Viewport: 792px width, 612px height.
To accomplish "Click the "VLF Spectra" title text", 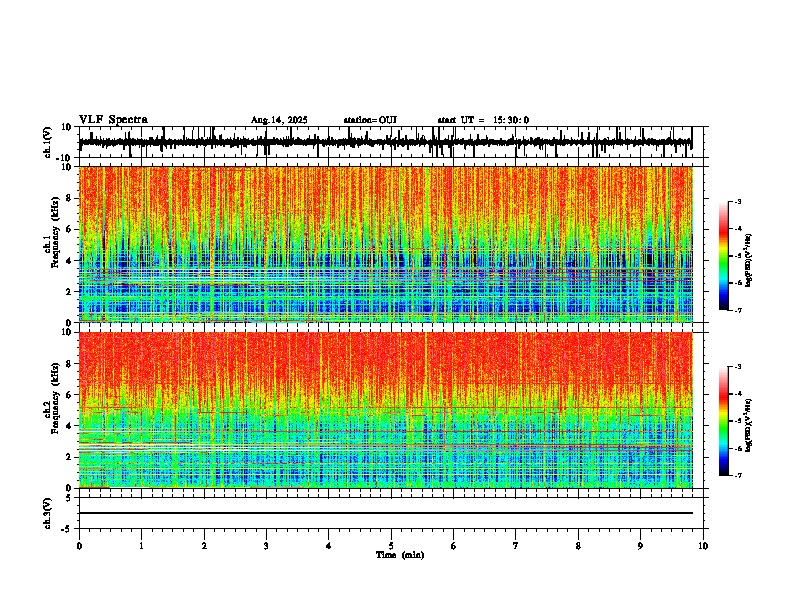I will point(113,120).
